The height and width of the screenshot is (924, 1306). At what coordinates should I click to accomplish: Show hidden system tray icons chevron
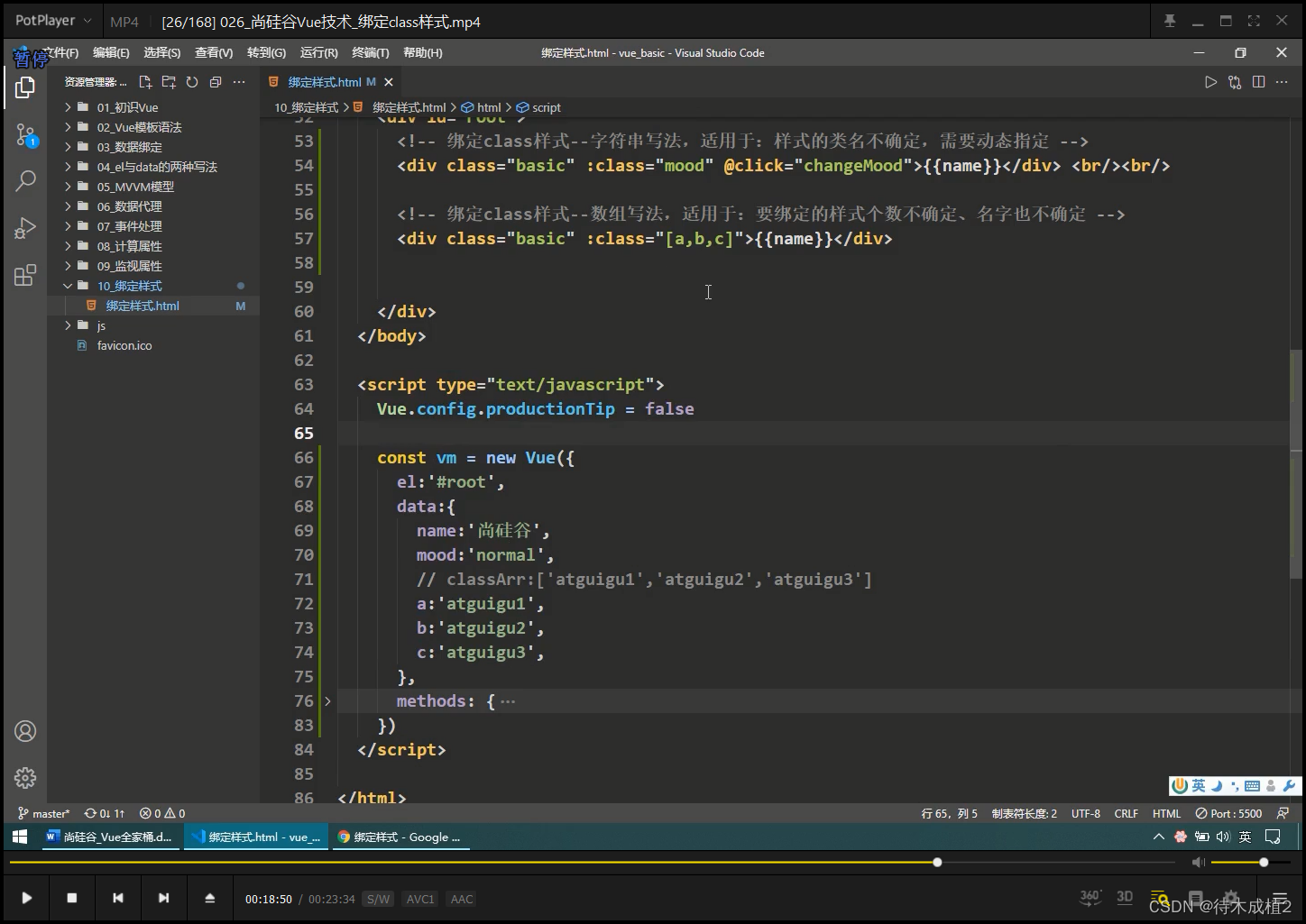(1159, 837)
